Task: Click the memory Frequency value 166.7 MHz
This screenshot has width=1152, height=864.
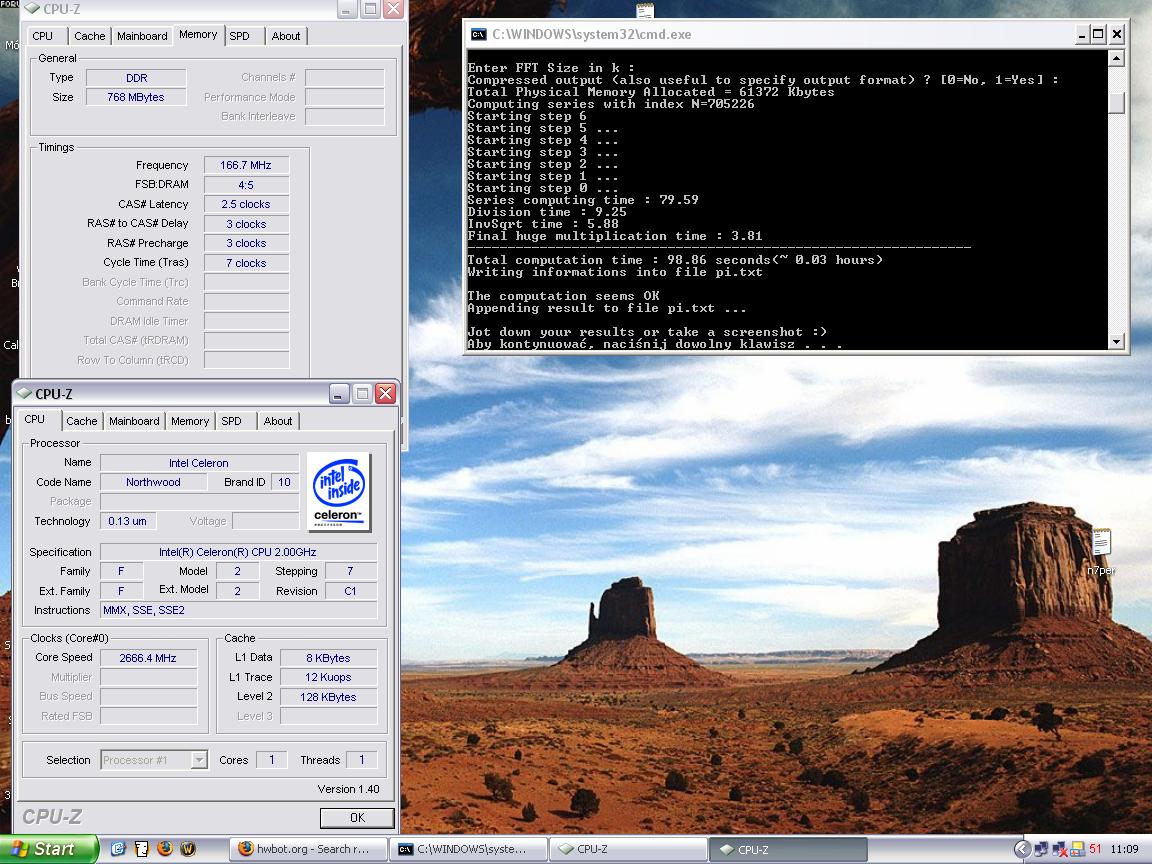Action: [x=246, y=165]
